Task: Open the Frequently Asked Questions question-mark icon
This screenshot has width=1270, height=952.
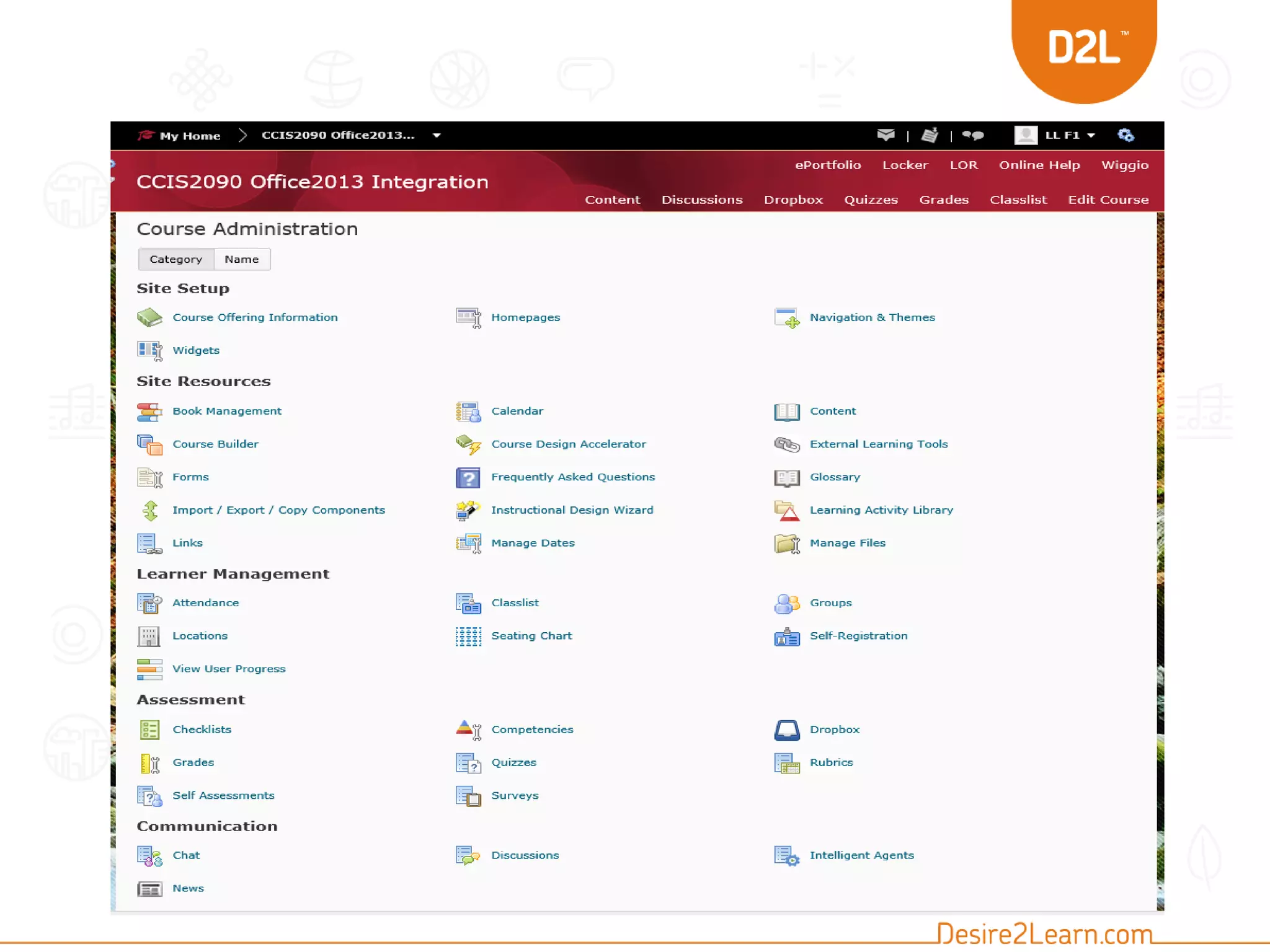Action: tap(468, 478)
